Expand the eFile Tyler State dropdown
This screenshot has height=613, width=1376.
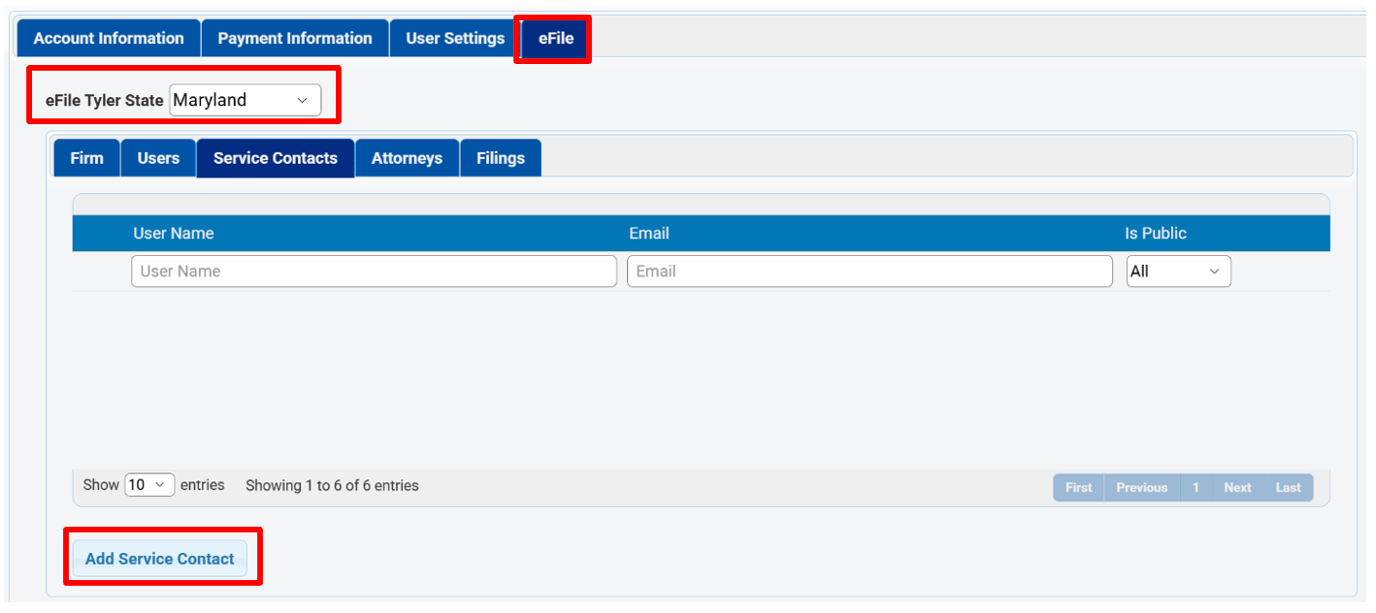(245, 100)
